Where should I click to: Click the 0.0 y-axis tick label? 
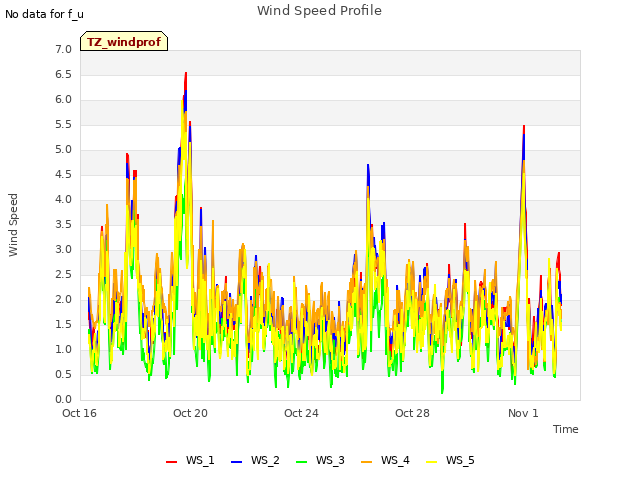pos(63,400)
